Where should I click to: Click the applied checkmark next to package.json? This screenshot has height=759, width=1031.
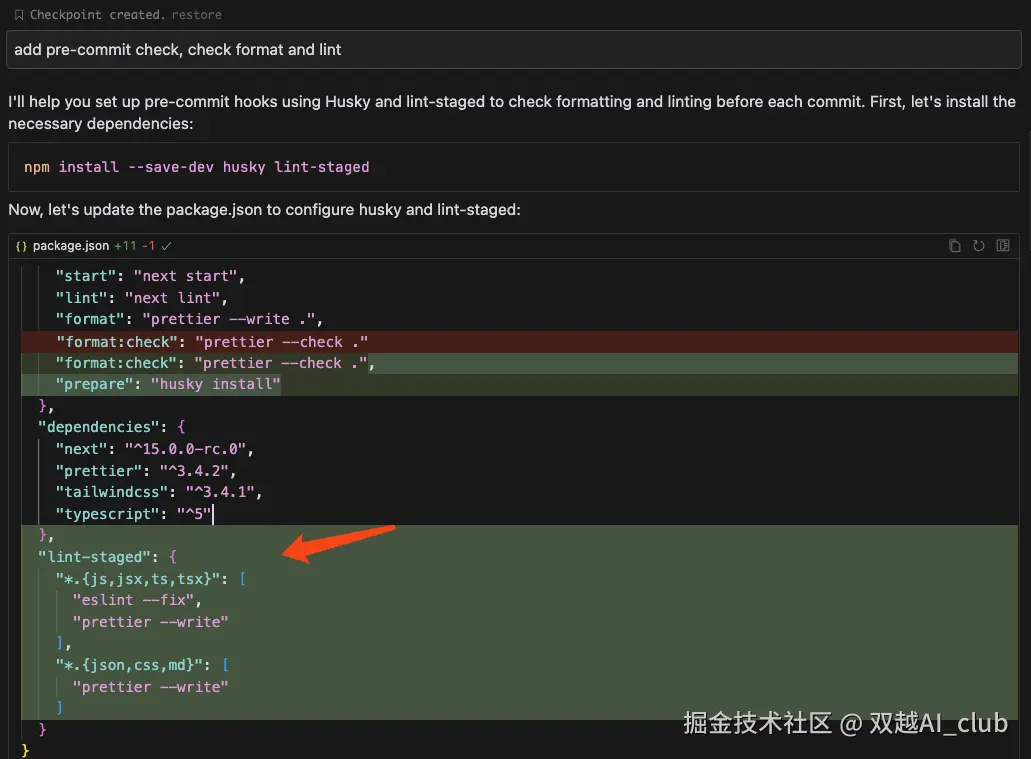pos(166,246)
